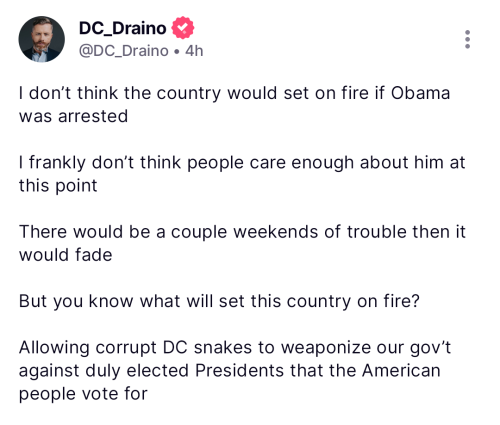Click the 'Allowing corrupt DC snakes' paragraph
Image resolution: width=500 pixels, height=425 pixels.
point(235,370)
